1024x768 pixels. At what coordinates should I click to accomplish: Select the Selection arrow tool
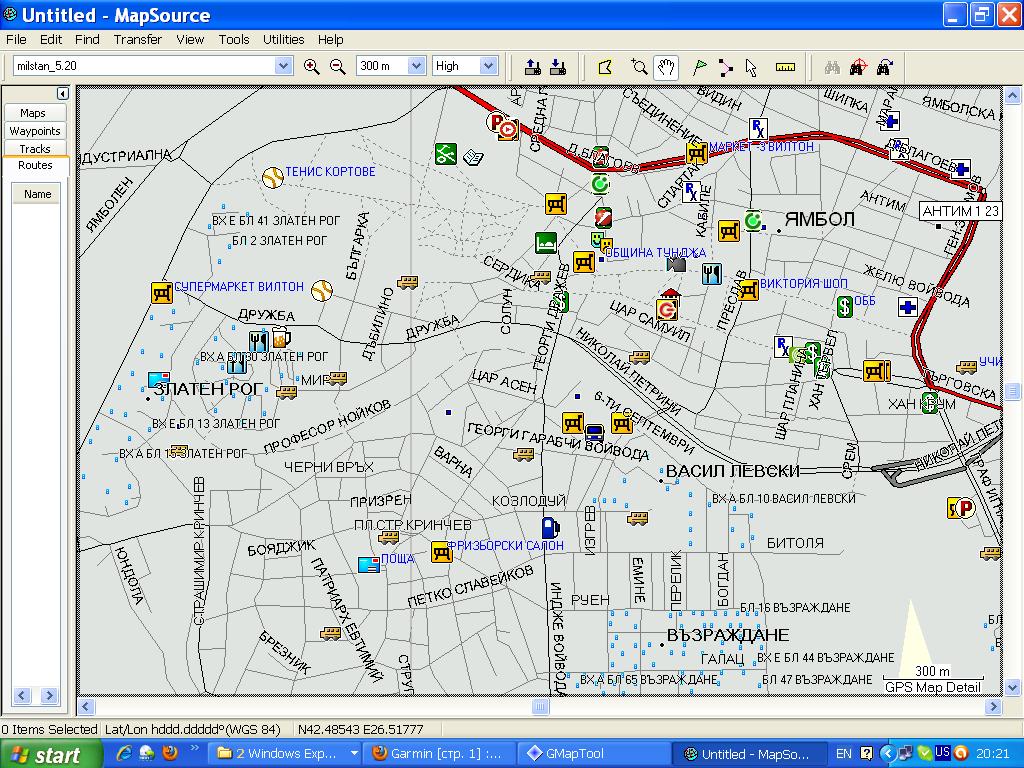[751, 67]
